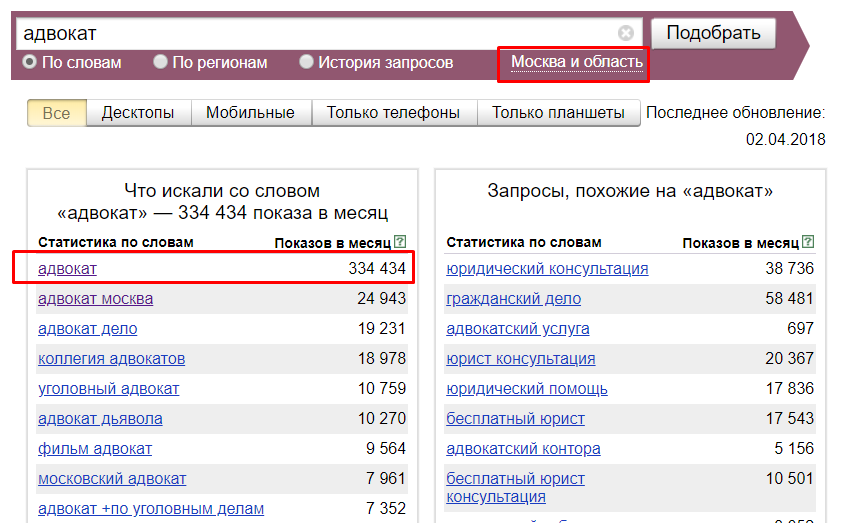Screen dimensions: 858x523
Task: Open help icon next to right 'Показов в месяц'
Action: tap(808, 241)
